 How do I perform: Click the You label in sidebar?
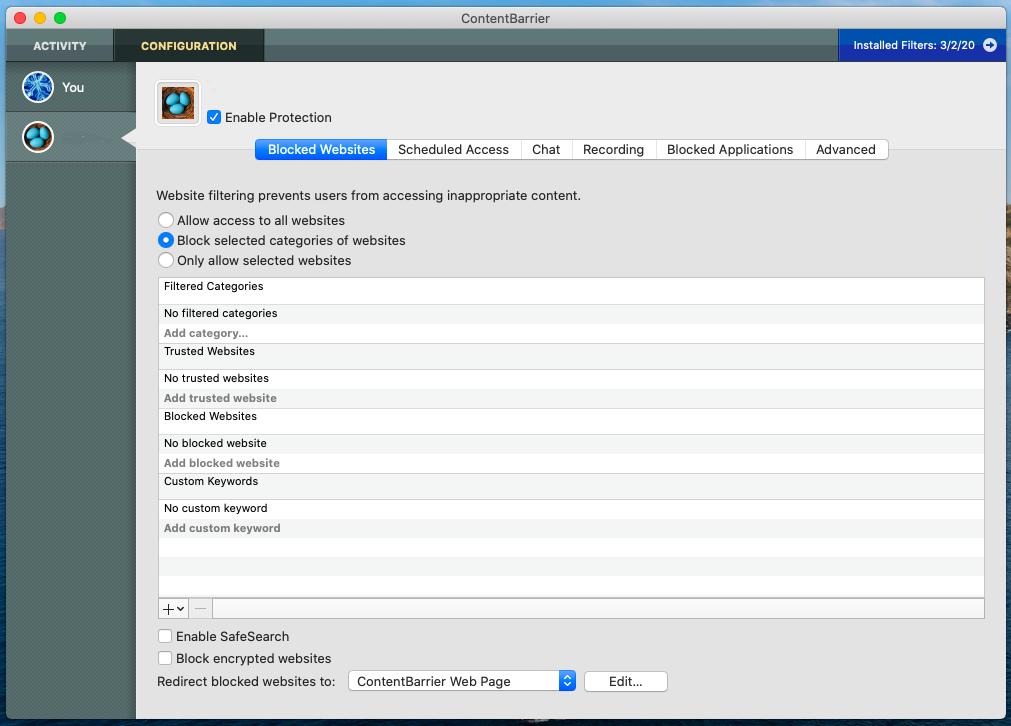(x=73, y=87)
